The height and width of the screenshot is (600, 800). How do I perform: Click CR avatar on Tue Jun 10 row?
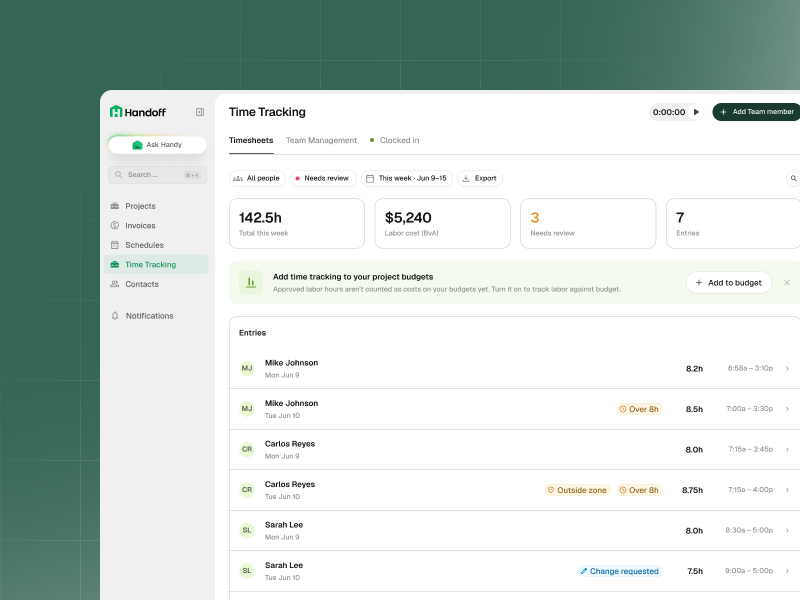pos(247,490)
